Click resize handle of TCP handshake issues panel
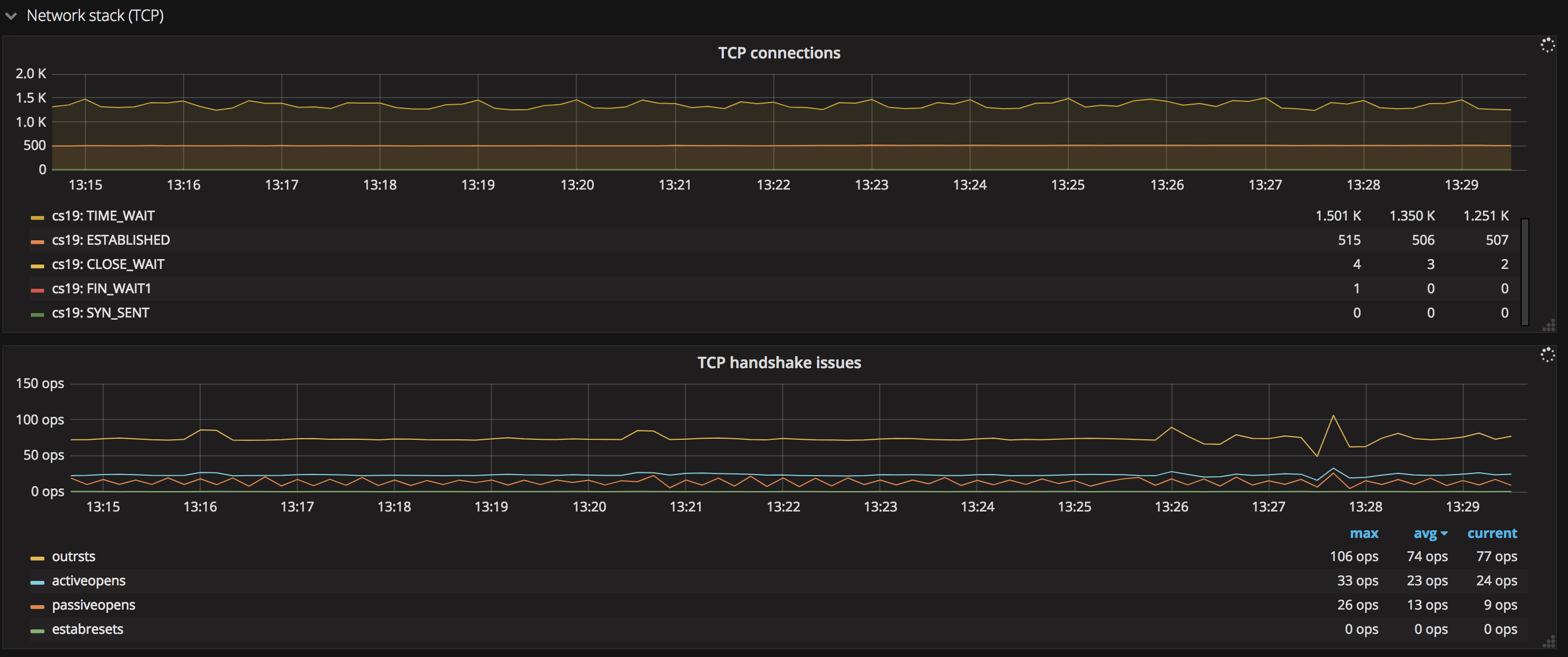1568x657 pixels. pyautogui.click(x=1549, y=642)
